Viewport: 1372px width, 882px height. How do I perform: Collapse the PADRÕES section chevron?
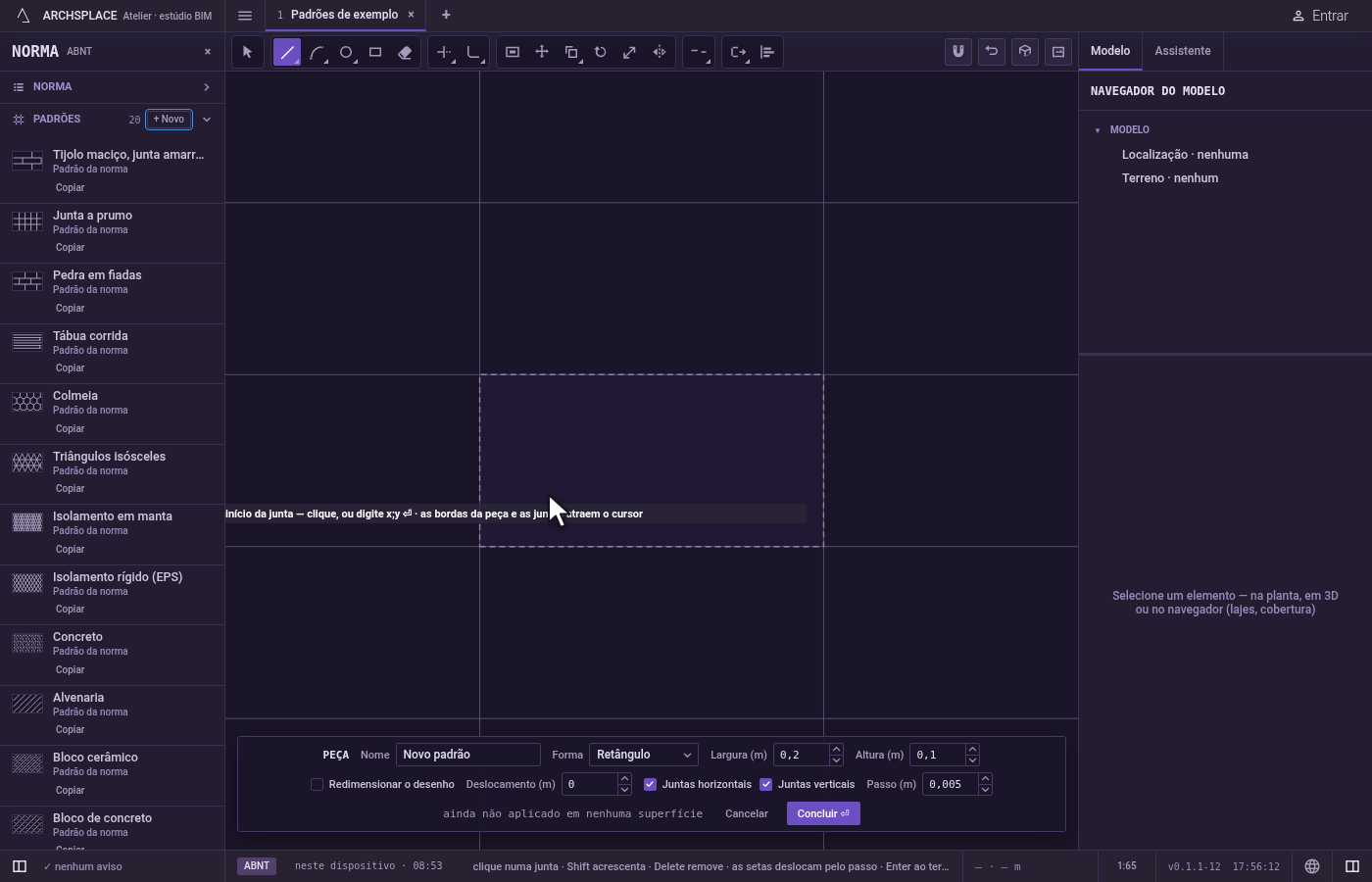point(207,120)
